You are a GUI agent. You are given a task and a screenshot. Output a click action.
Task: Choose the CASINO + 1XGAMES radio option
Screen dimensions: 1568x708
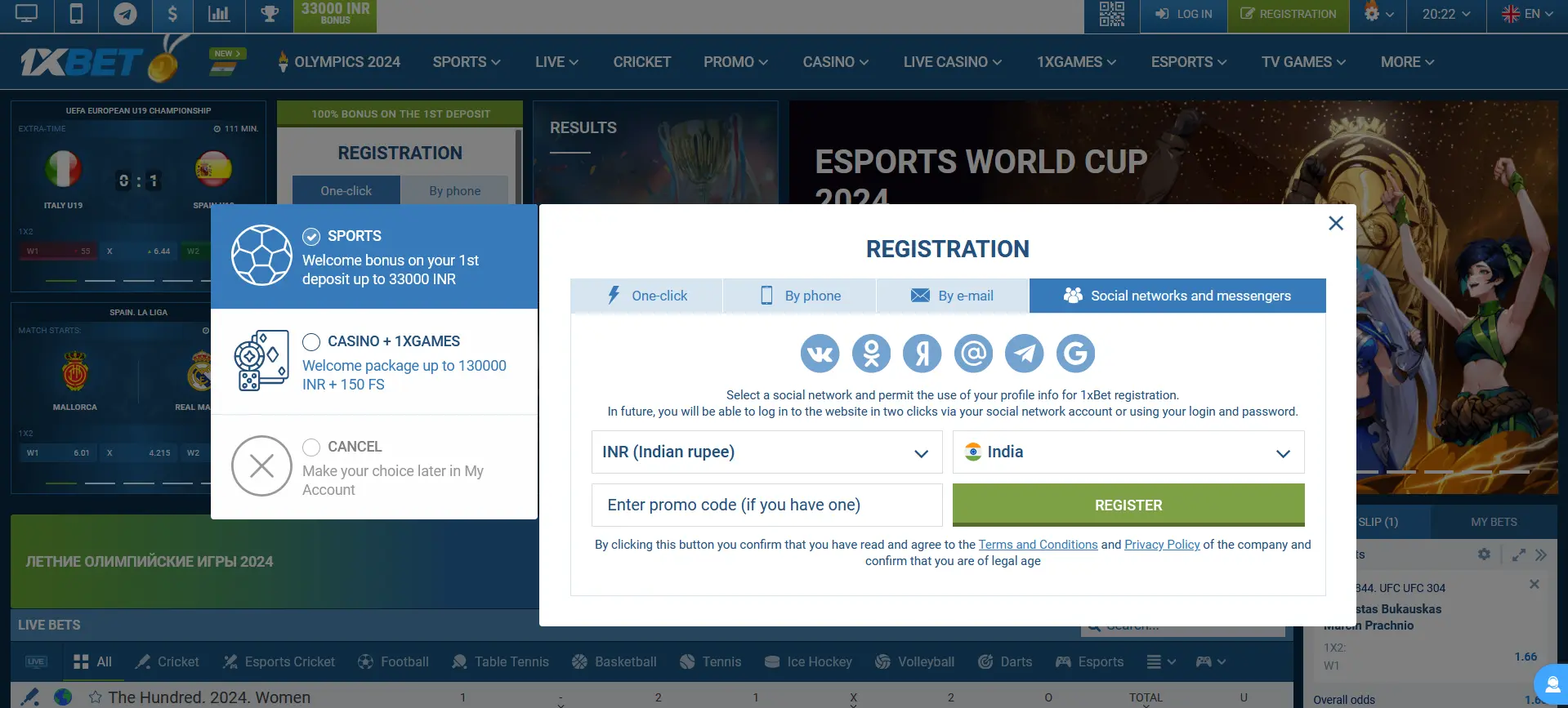tap(311, 342)
